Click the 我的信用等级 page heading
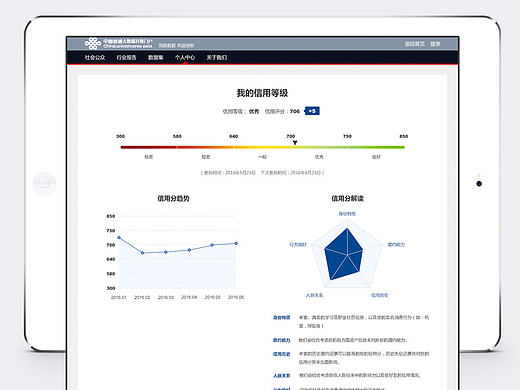The width and height of the screenshot is (520, 390). tap(262, 93)
